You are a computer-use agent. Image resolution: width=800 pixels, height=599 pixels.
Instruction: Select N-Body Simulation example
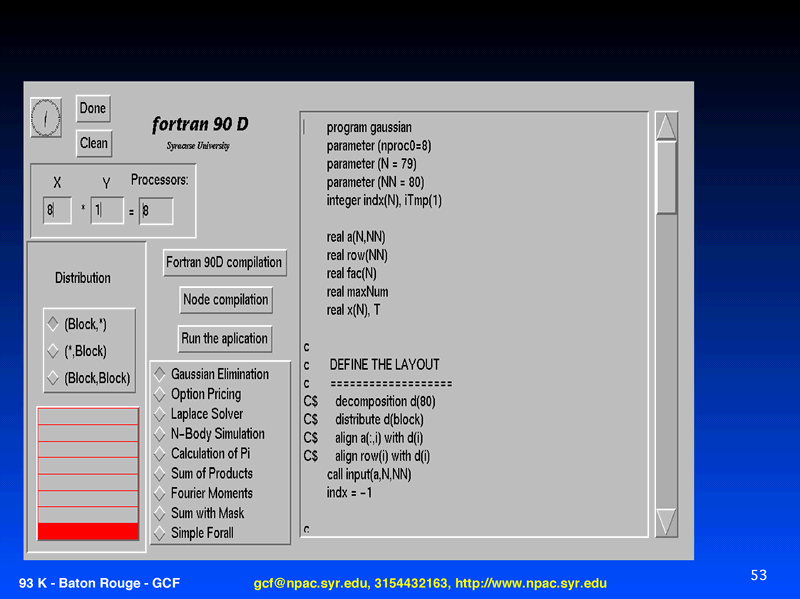[210, 434]
